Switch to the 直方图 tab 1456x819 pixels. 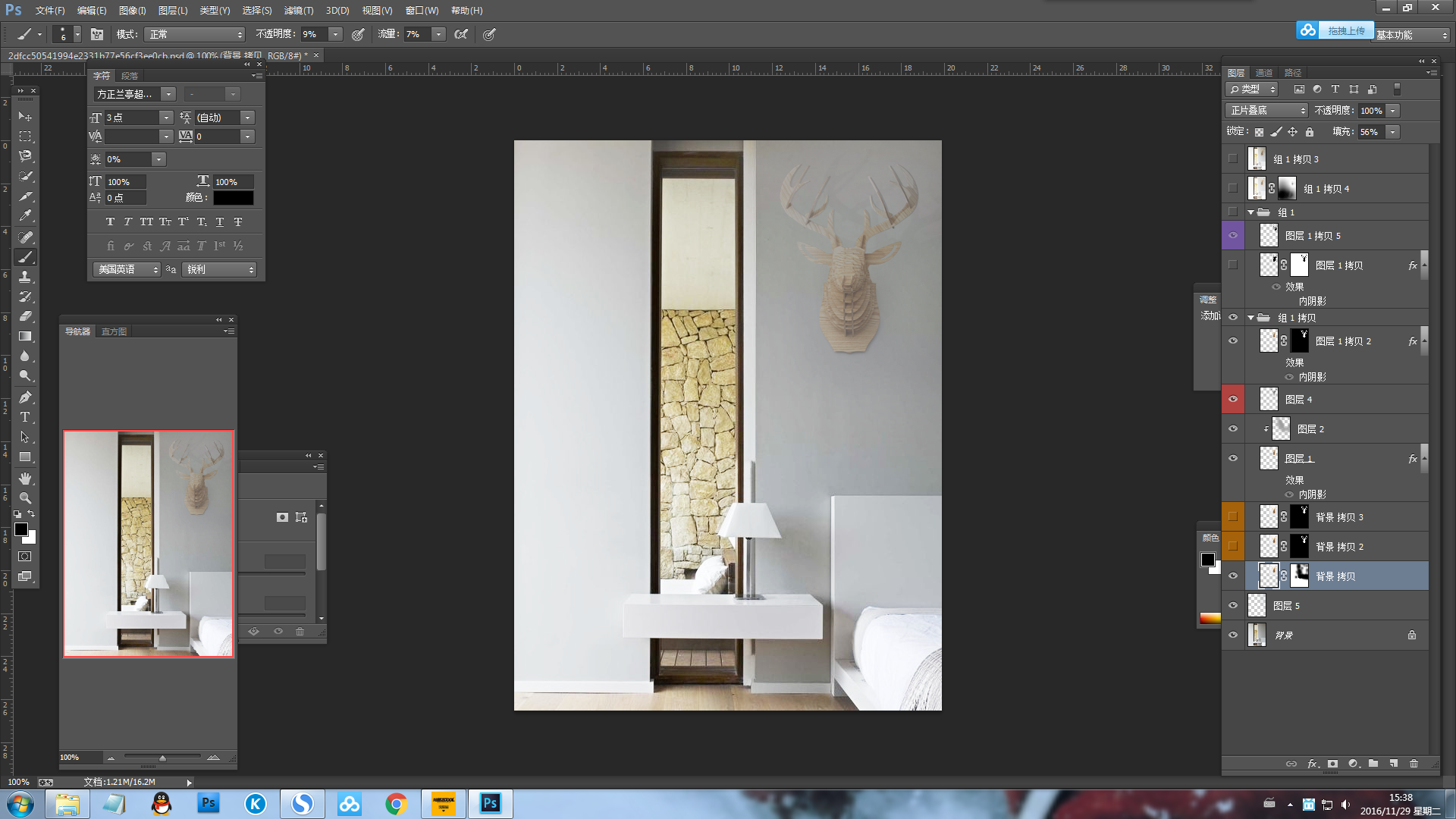pyautogui.click(x=114, y=331)
